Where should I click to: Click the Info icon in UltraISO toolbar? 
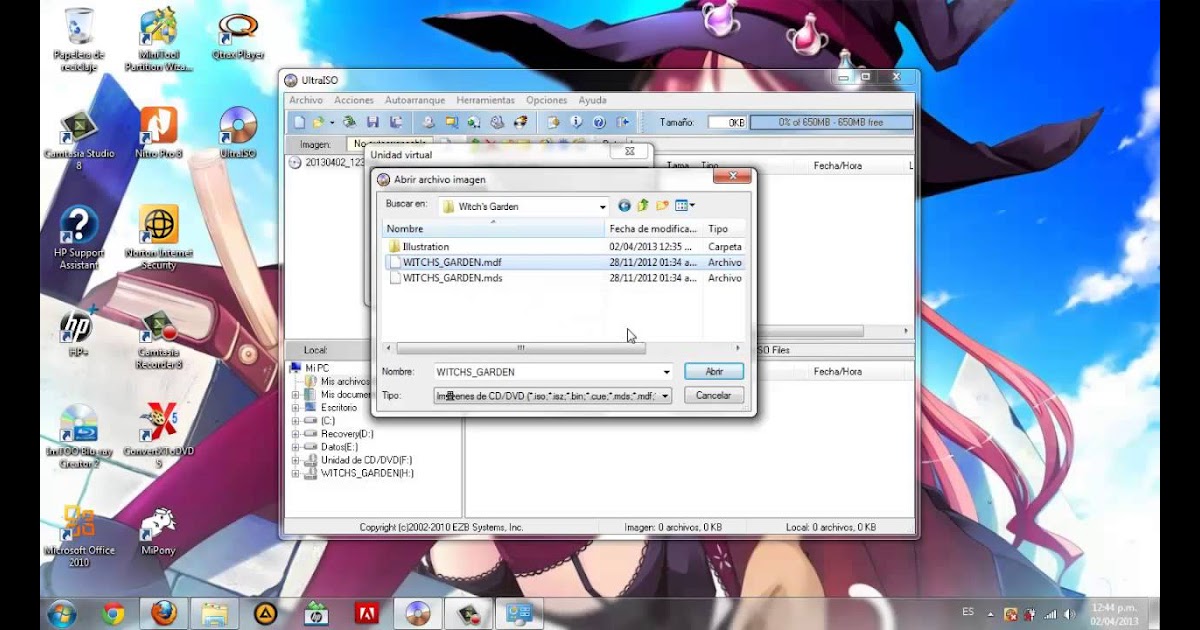(x=576, y=122)
